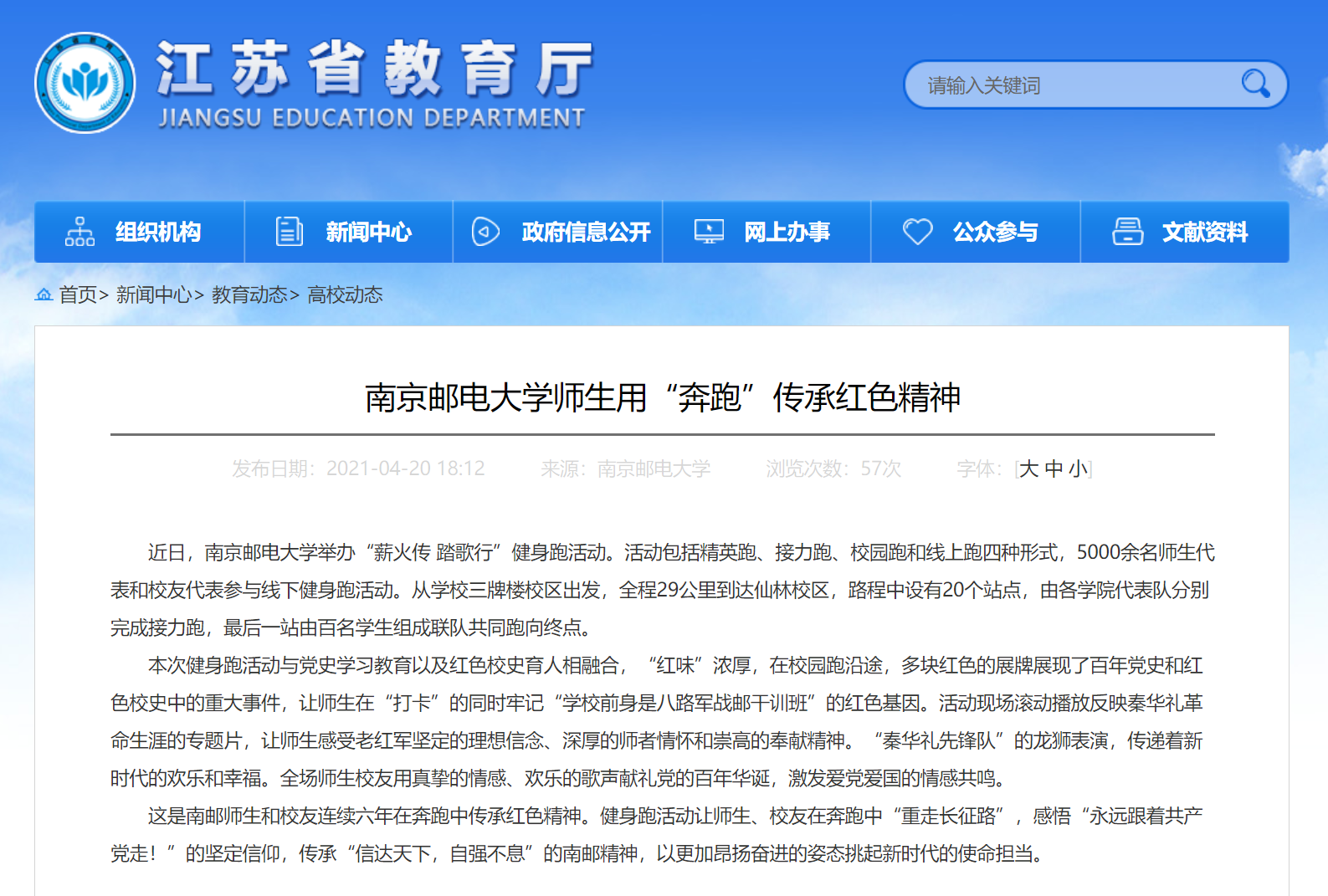The width and height of the screenshot is (1328, 896).
Task: Set font size to 大 (large)
Action: point(1029,468)
